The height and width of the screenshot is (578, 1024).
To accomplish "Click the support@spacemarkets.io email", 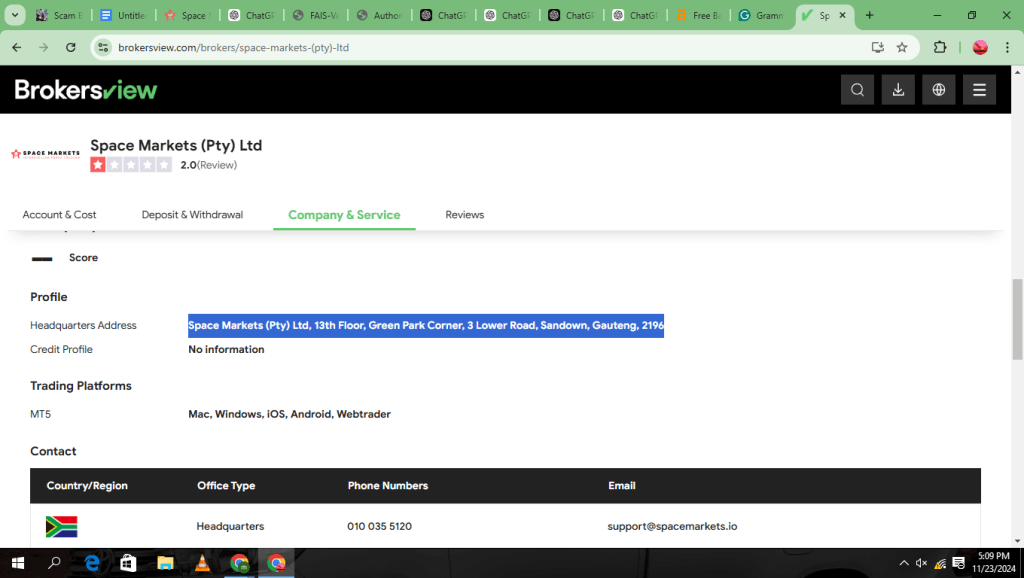I will [x=672, y=526].
